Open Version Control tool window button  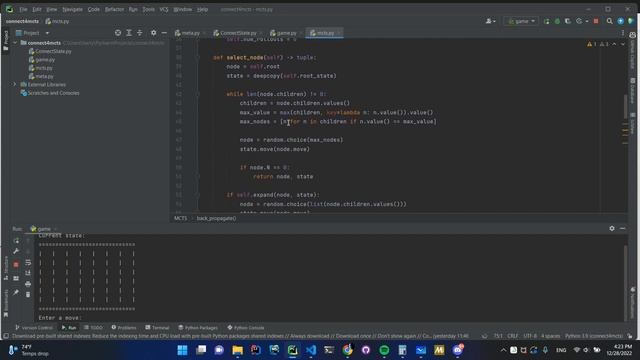(x=34, y=328)
